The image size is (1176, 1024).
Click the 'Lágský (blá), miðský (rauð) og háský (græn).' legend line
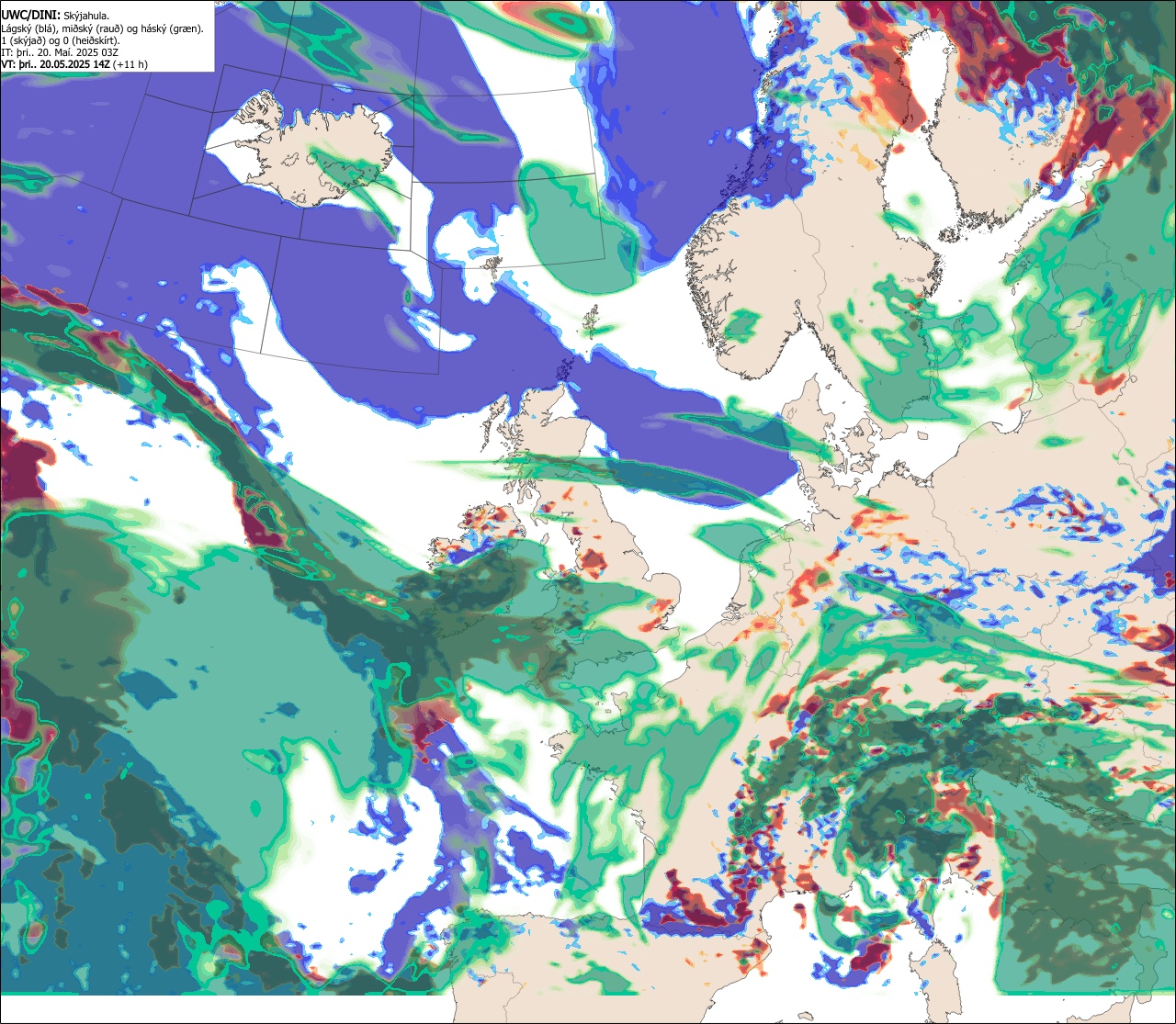[x=103, y=28]
